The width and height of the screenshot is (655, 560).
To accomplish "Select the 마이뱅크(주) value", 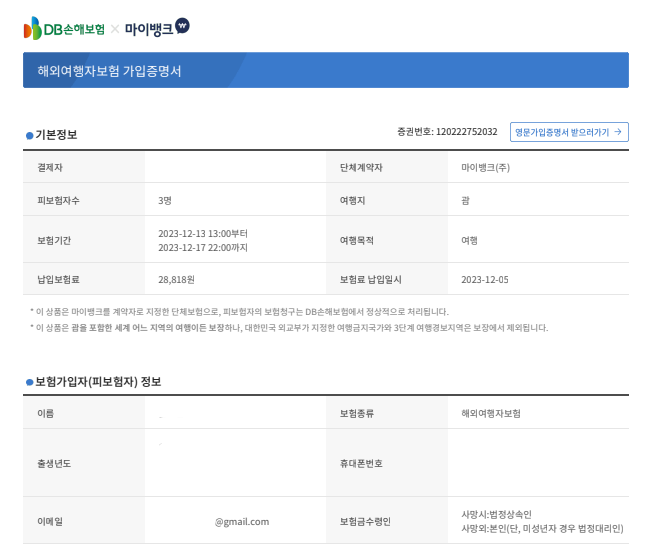I will click(485, 167).
